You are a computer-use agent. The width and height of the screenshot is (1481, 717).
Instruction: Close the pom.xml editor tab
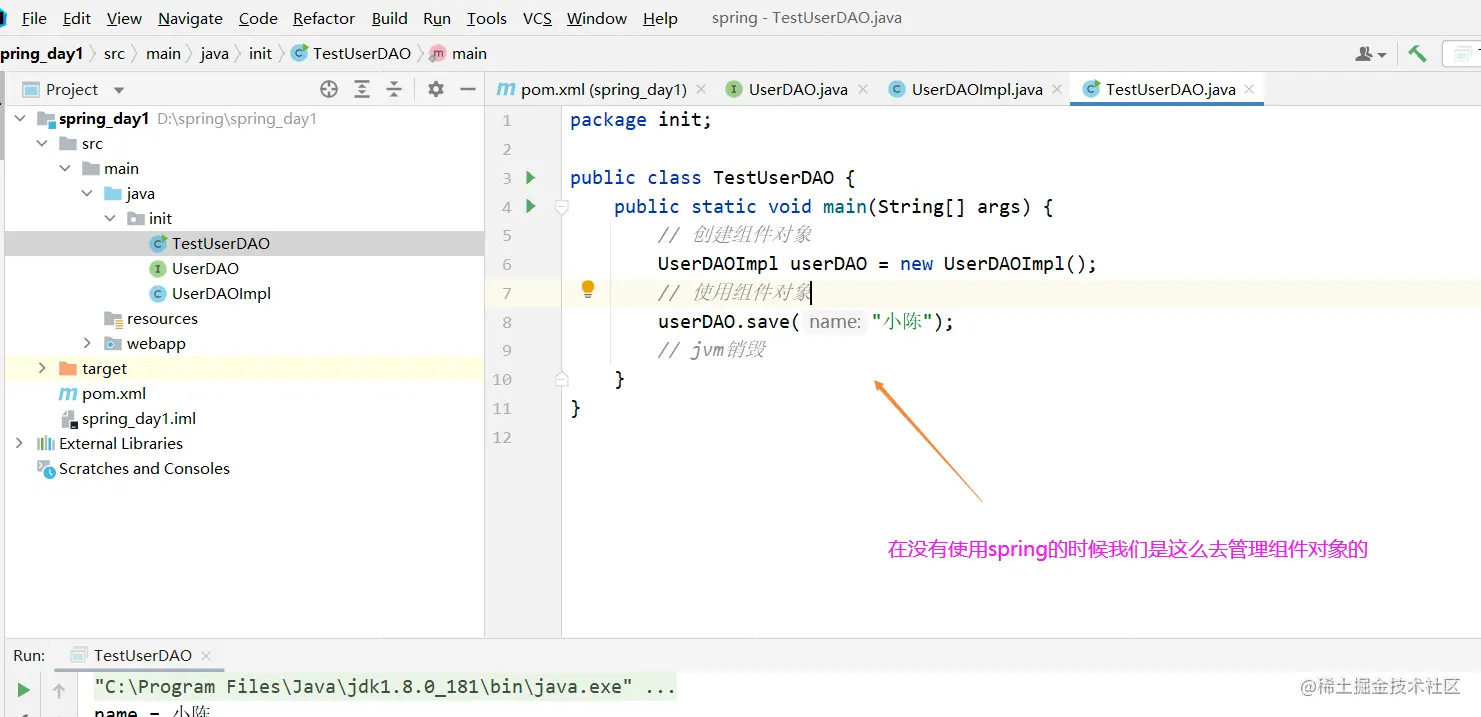[x=701, y=89]
